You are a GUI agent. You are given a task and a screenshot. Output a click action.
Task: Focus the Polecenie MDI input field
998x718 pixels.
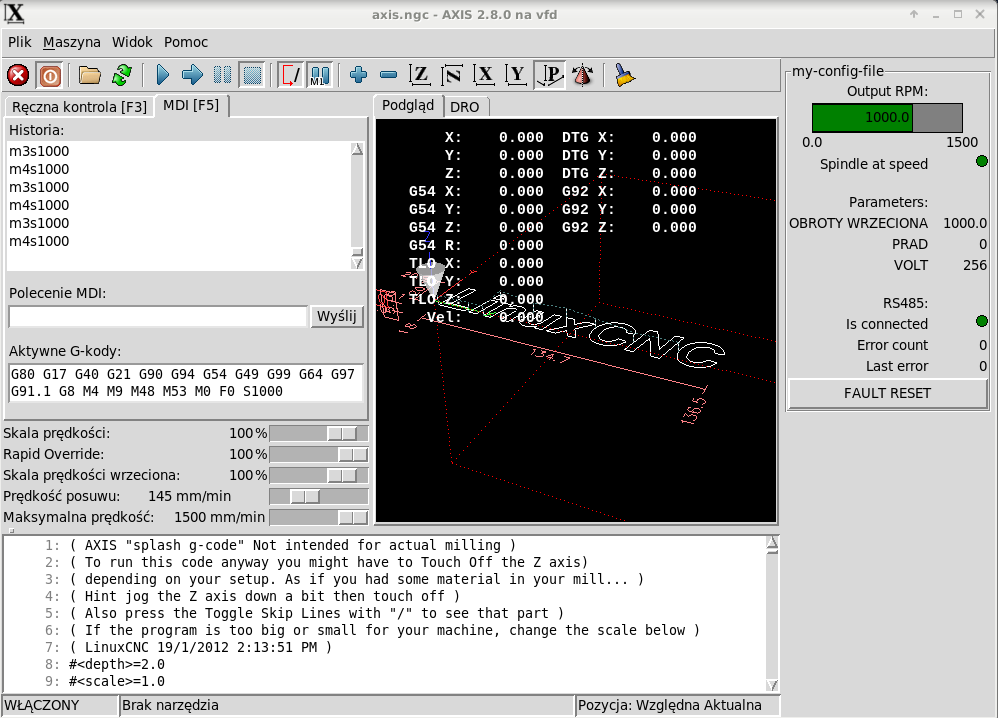click(x=158, y=316)
